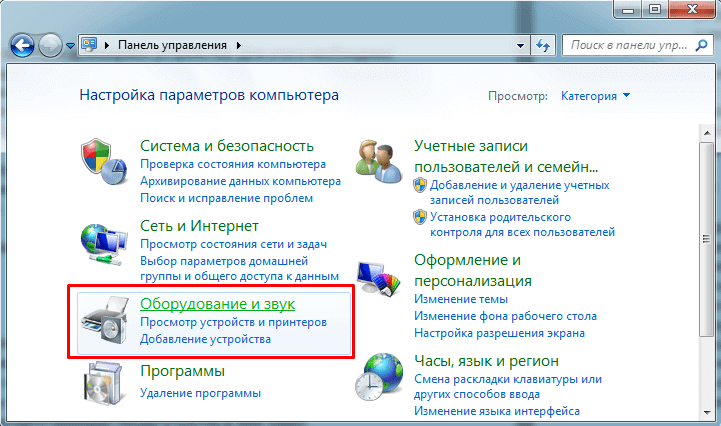Image resolution: width=721 pixels, height=426 pixels.
Task: Expand the arrow after Панель управления
Action: (239, 45)
